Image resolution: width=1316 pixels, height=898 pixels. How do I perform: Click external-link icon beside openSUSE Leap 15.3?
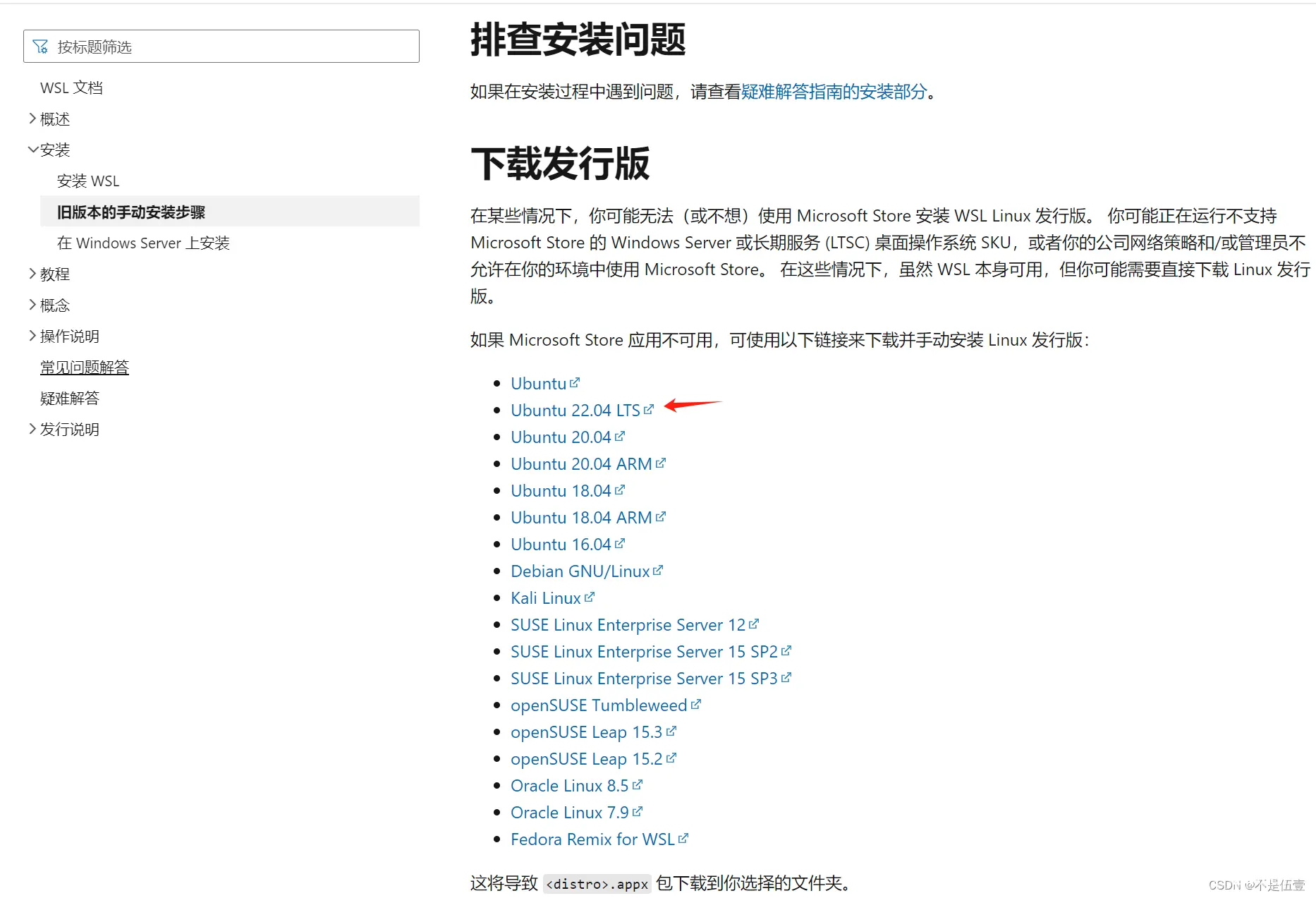(671, 731)
